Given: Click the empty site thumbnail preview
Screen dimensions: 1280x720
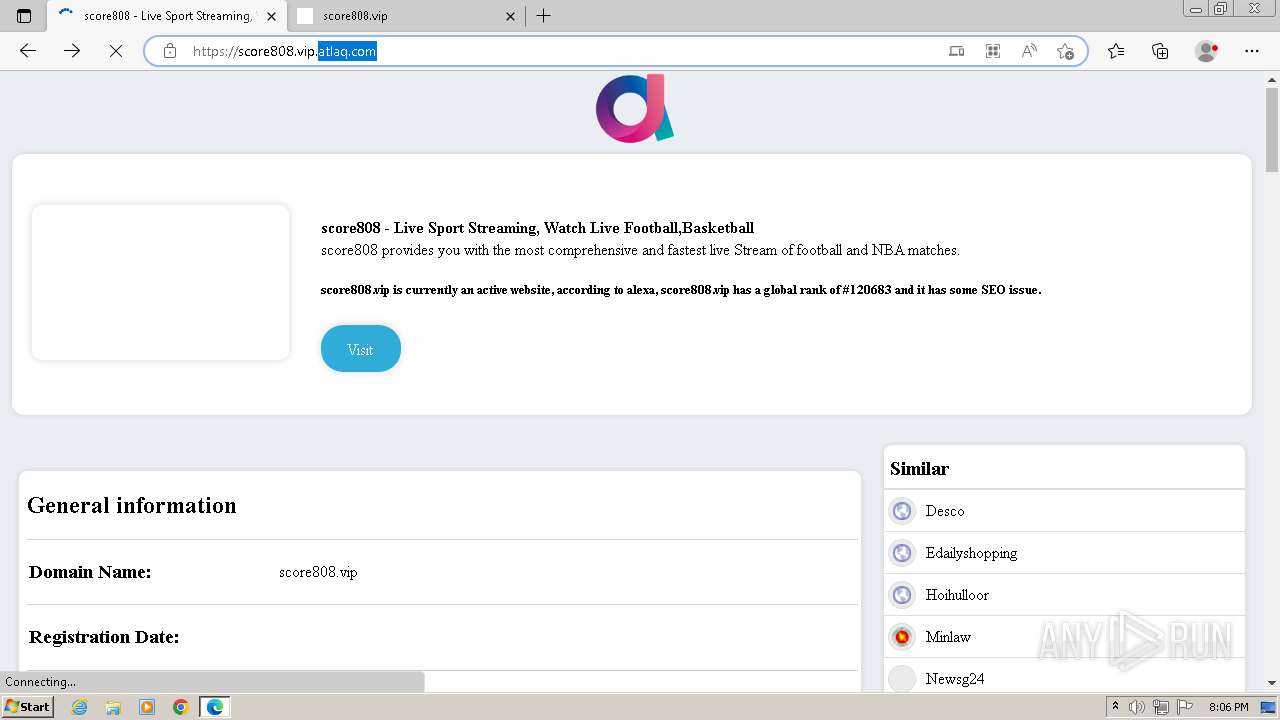Looking at the screenshot, I should pos(160,282).
